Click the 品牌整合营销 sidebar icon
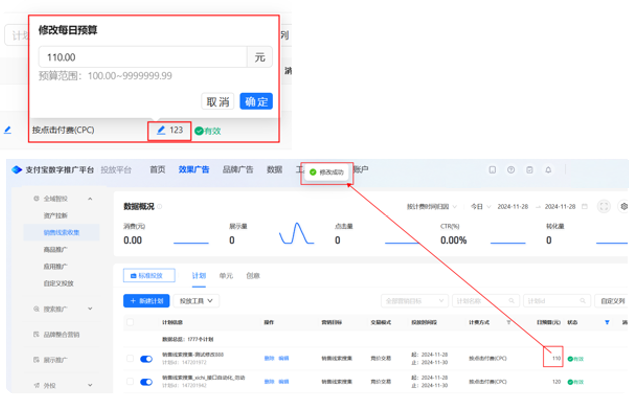The image size is (635, 398). 36,334
